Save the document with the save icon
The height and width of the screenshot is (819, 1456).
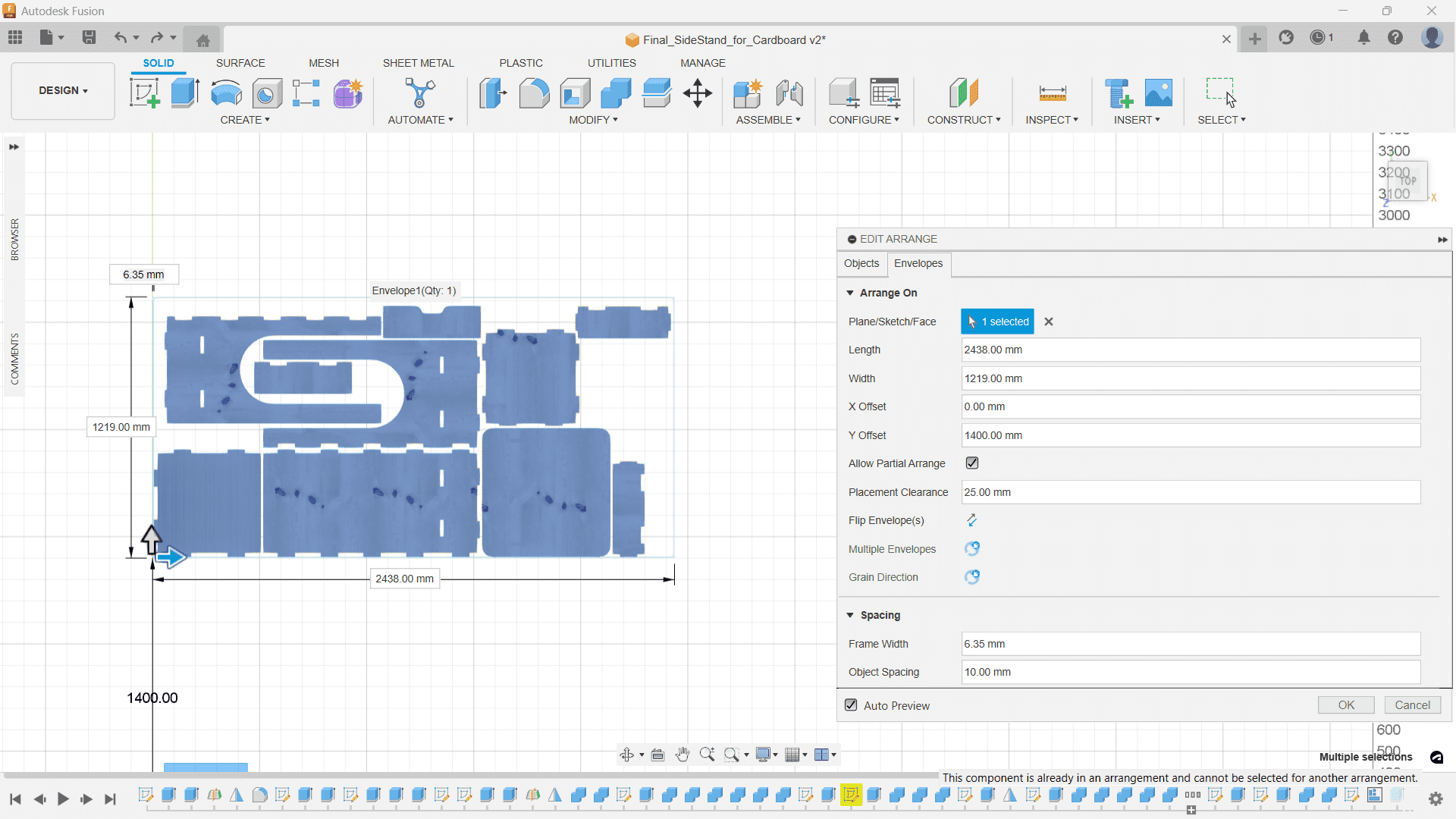coord(89,37)
